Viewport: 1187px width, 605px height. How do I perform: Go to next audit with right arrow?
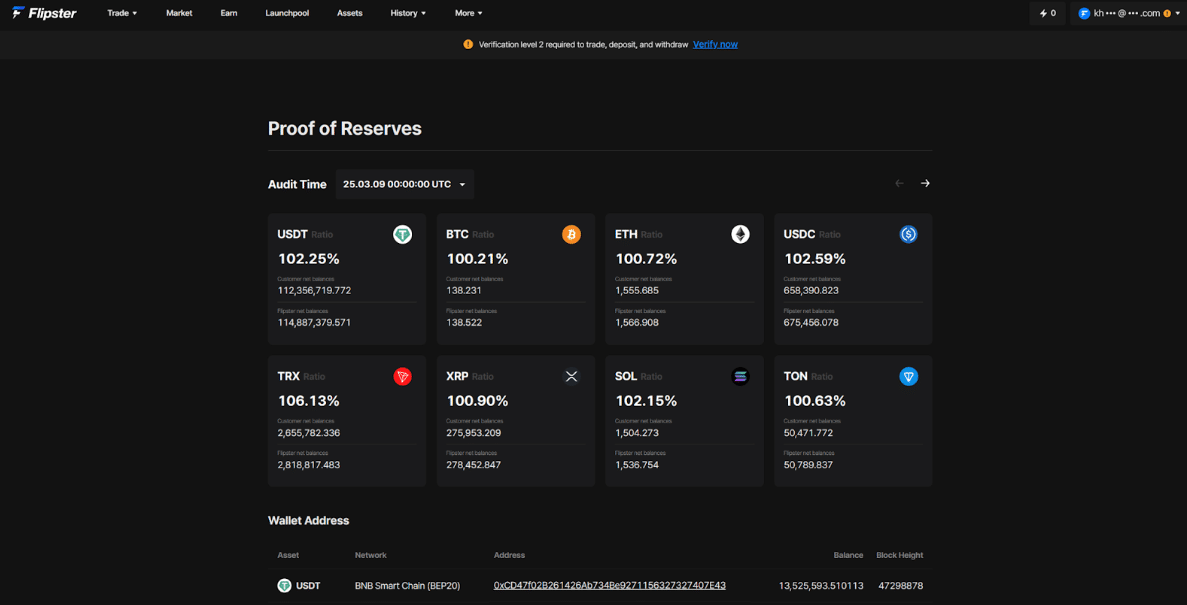coord(925,183)
